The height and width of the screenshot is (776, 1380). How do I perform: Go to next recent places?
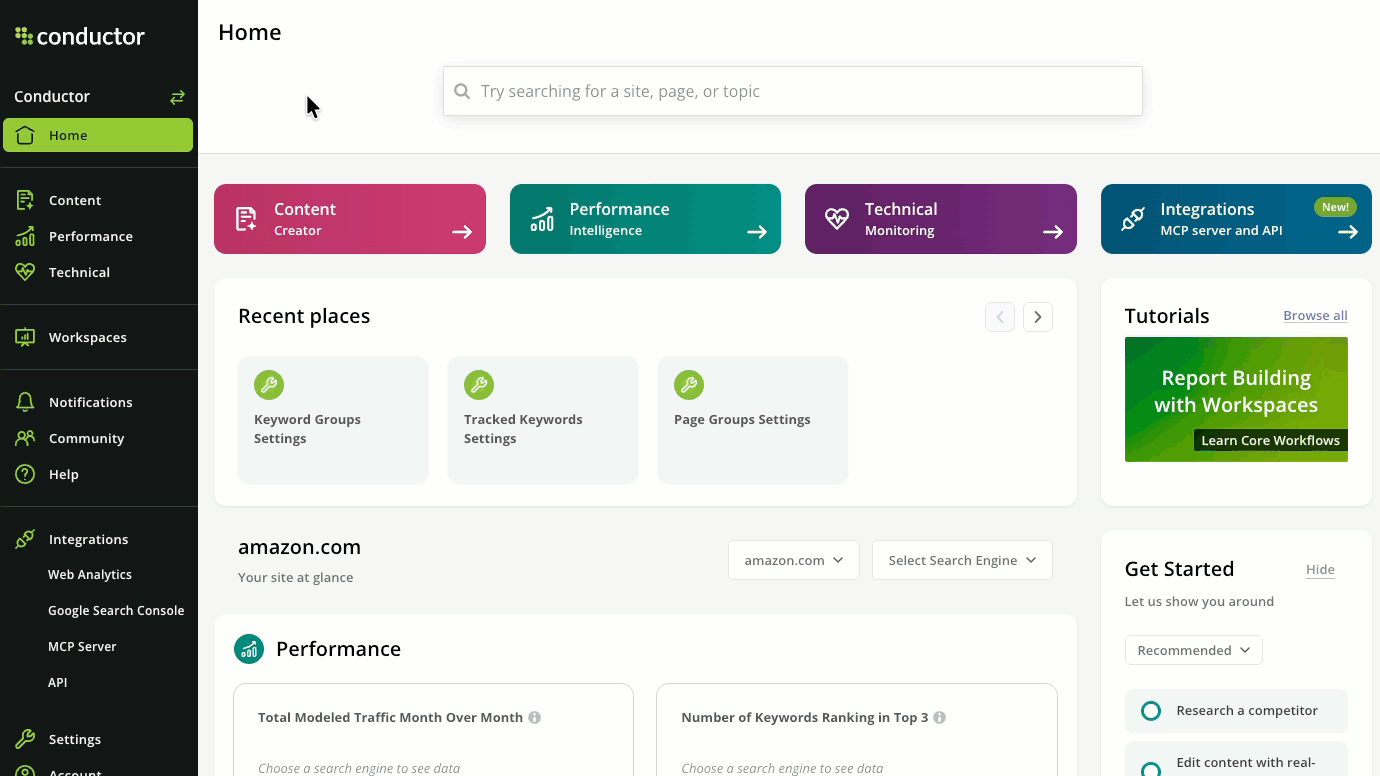[1038, 317]
